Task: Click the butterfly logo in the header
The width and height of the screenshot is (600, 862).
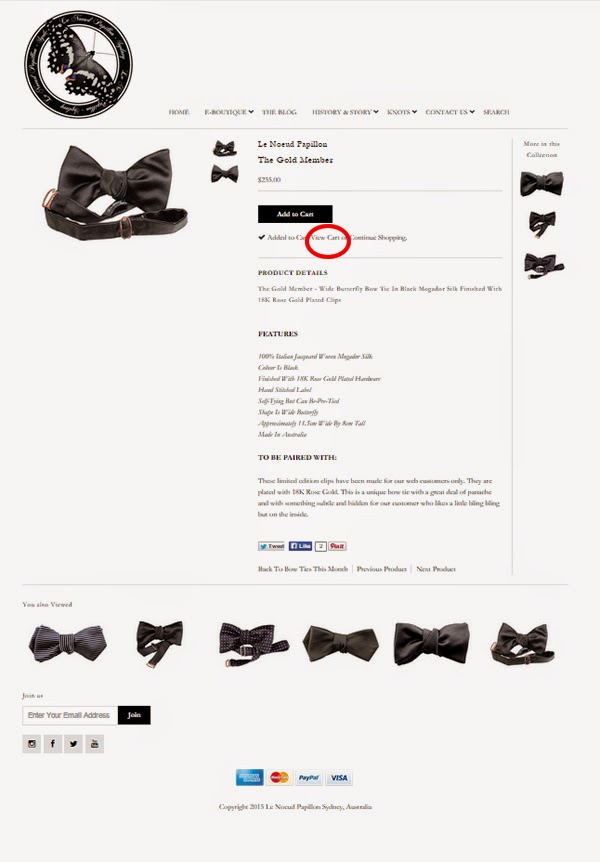Action: 78,64
